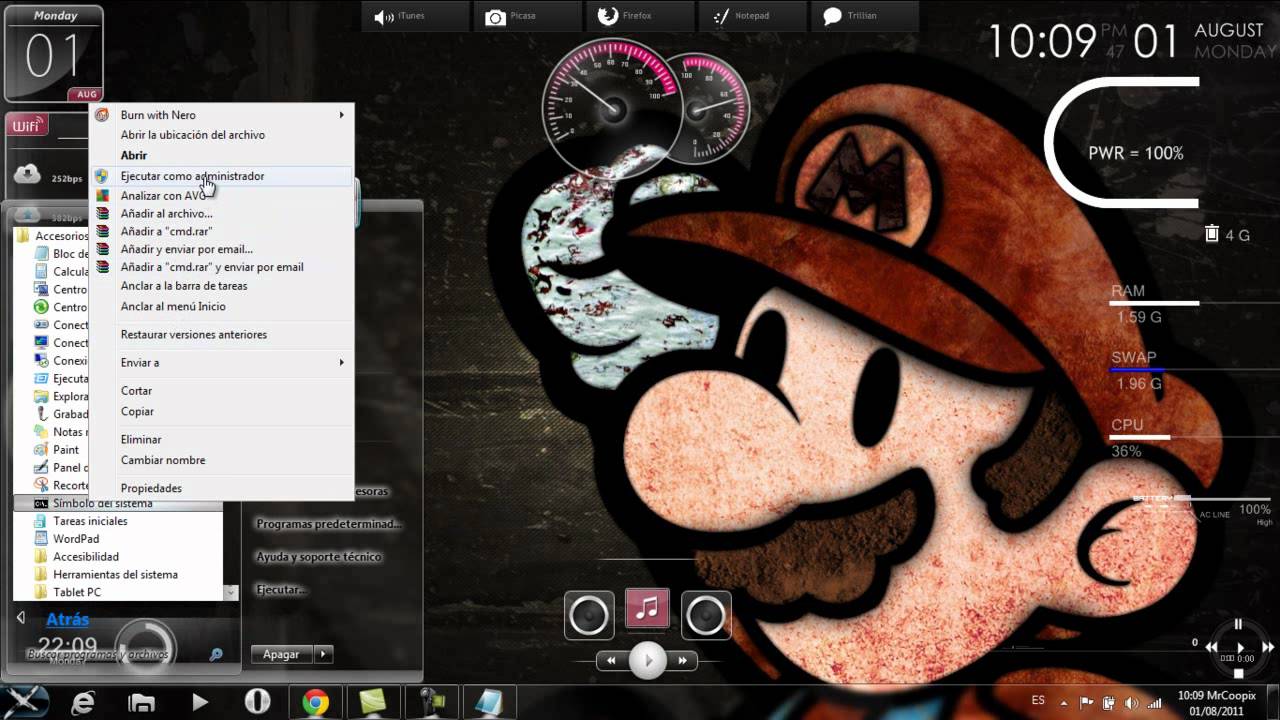Click the power plug tray icon
The height and width of the screenshot is (720, 1280).
coord(1111,702)
